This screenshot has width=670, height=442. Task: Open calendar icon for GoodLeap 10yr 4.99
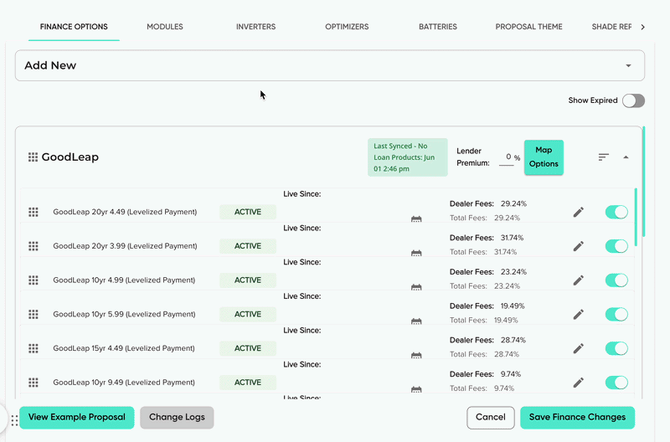click(x=416, y=287)
